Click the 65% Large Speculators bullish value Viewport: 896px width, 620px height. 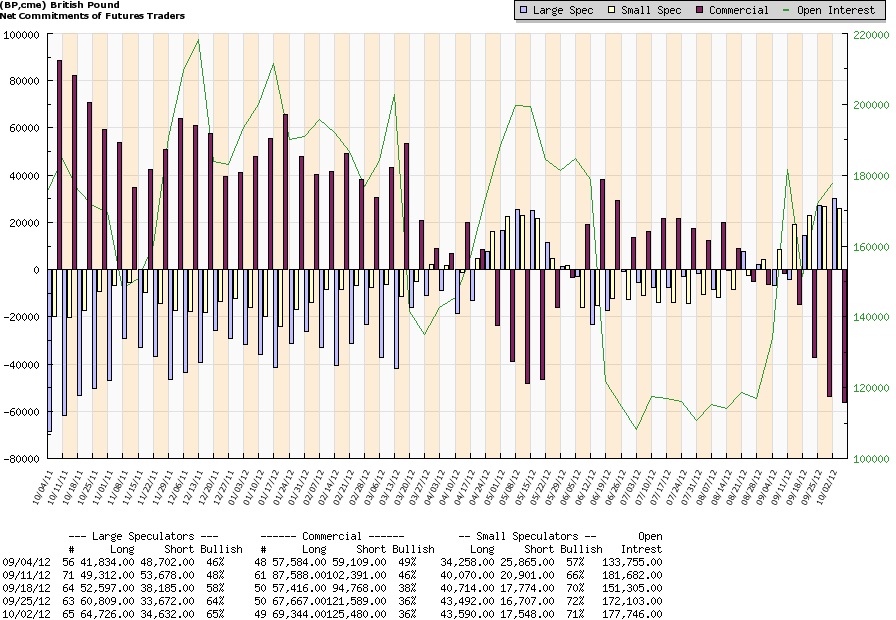pyautogui.click(x=215, y=614)
